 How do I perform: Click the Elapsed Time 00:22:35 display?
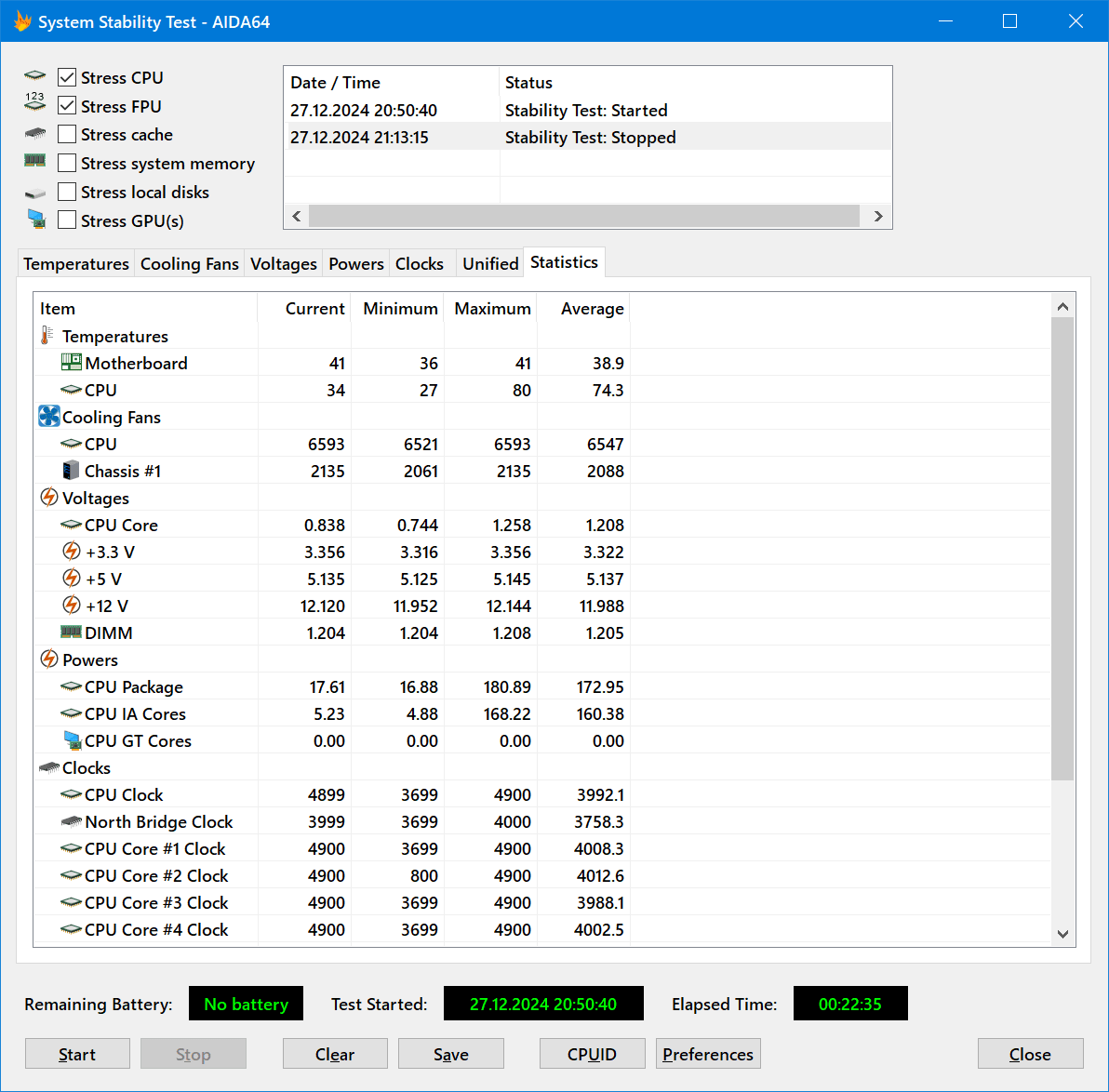(x=850, y=1004)
